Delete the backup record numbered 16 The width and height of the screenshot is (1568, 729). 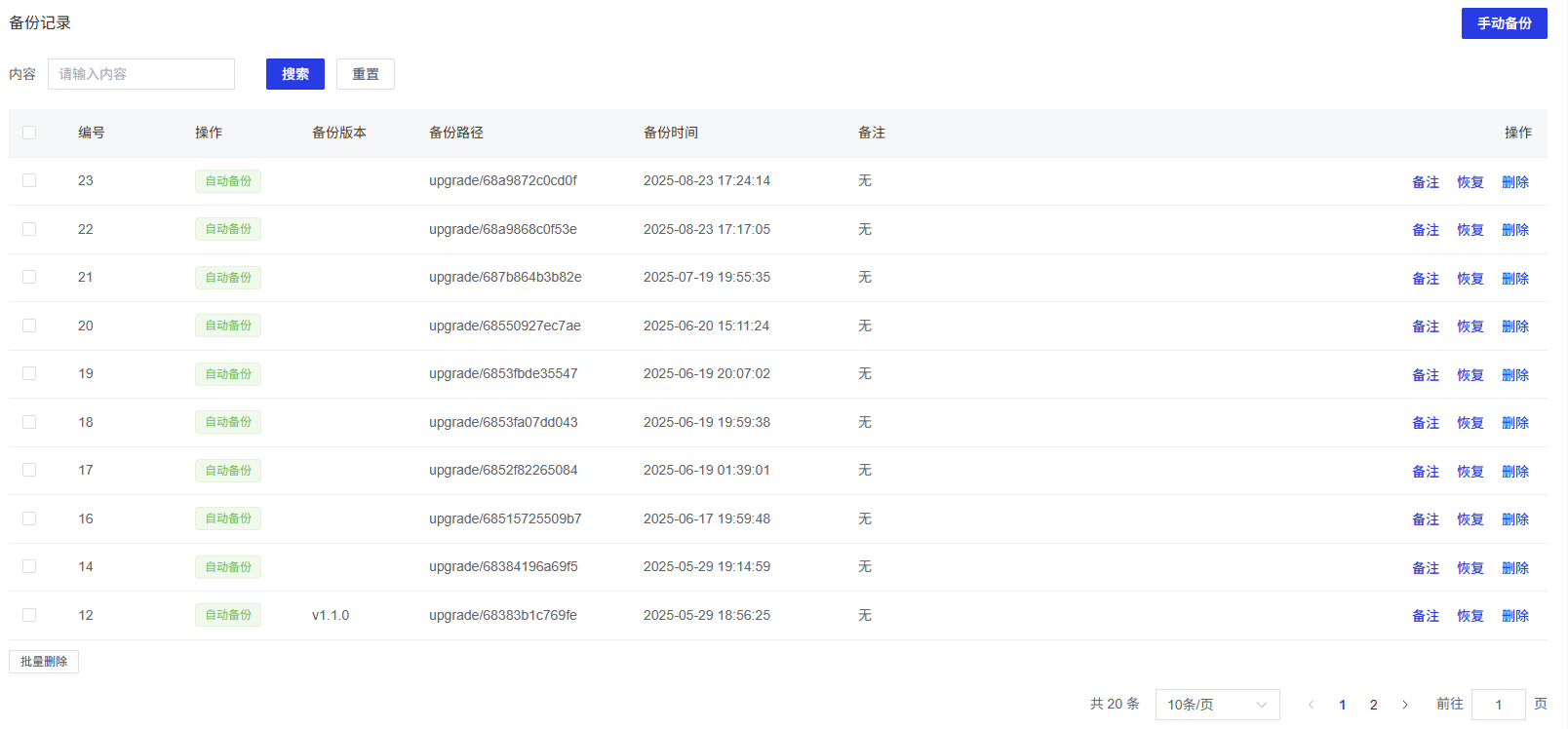pyautogui.click(x=1514, y=519)
